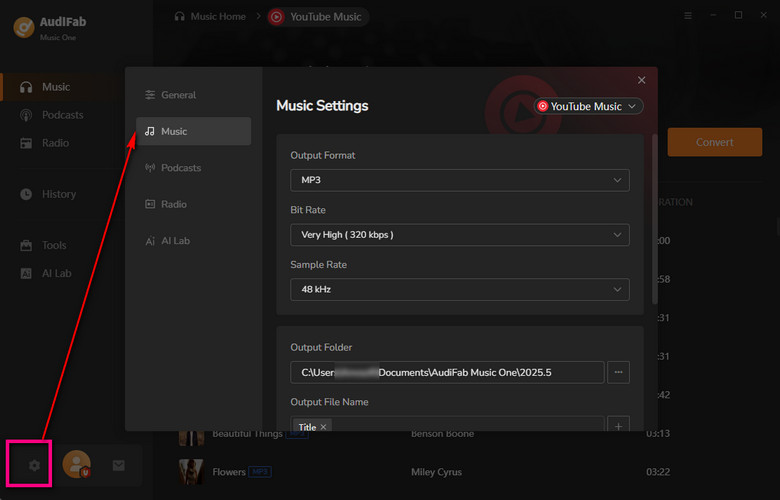Expand Sample Rate 48 kHz dropdown
The image size is (780, 500).
point(460,290)
